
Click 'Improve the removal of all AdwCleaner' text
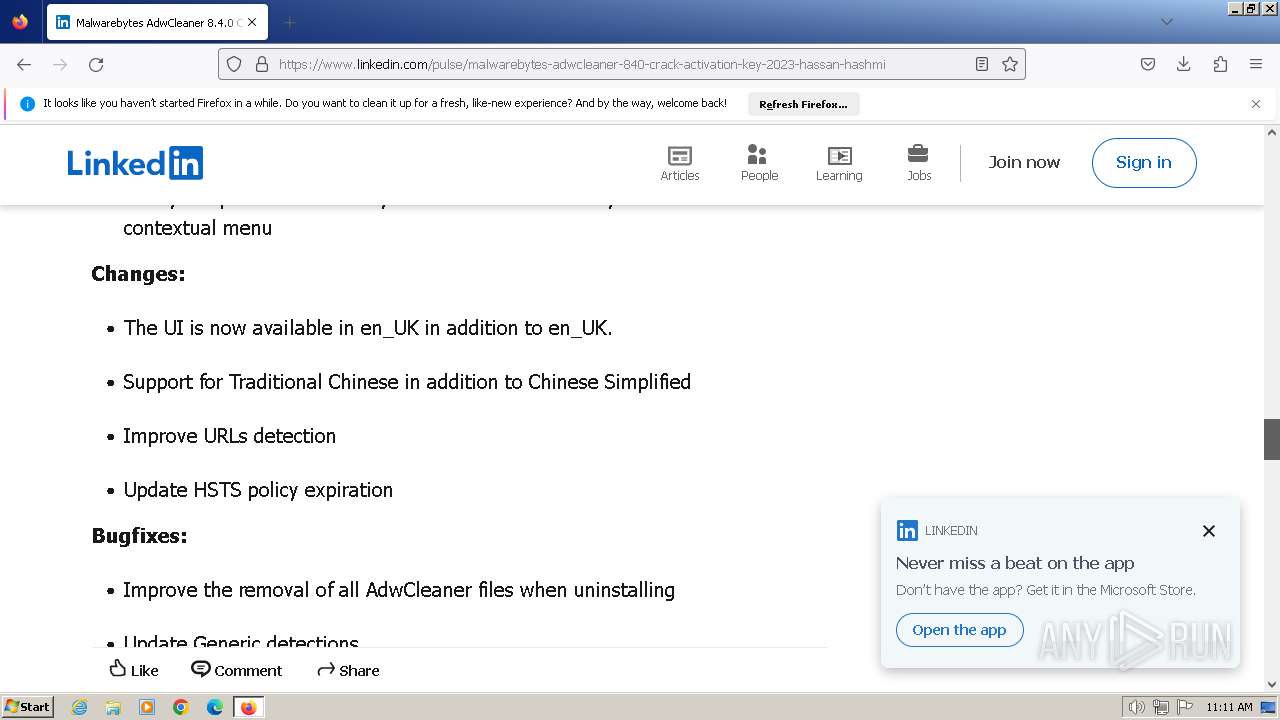click(x=399, y=590)
